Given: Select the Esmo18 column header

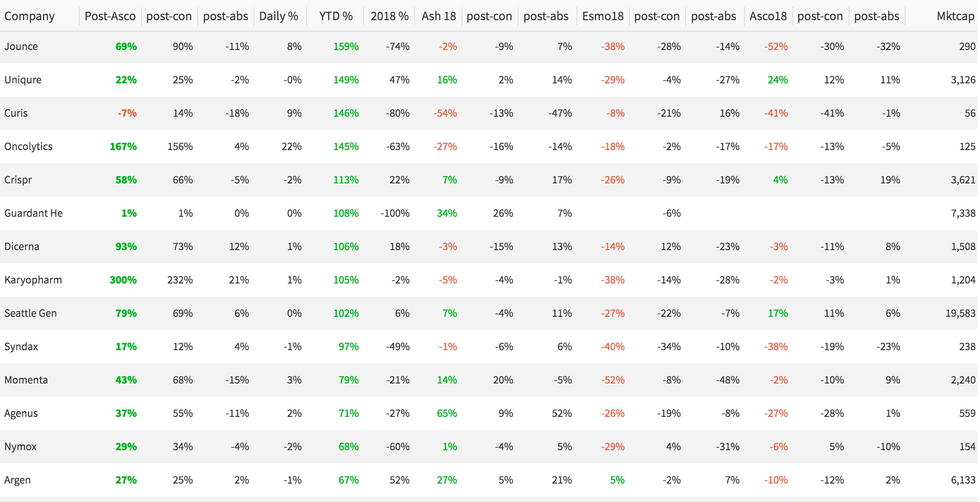Looking at the screenshot, I should [x=603, y=16].
